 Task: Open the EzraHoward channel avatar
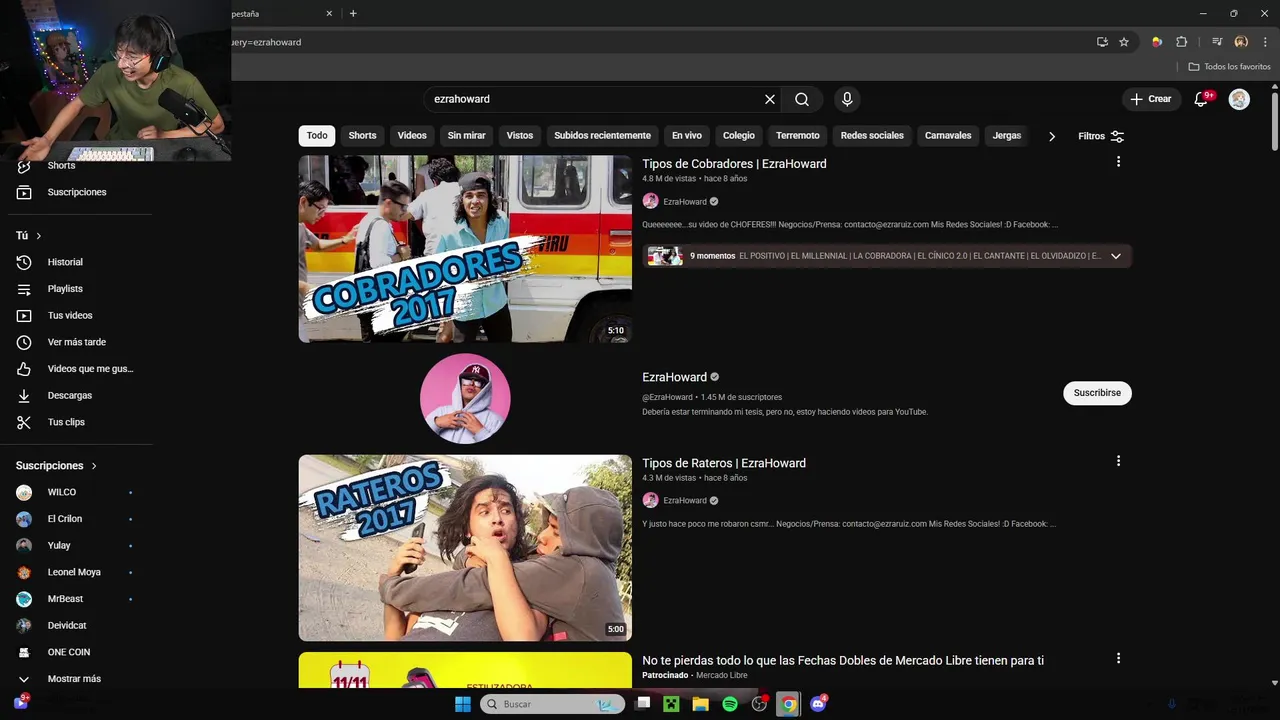click(x=465, y=398)
